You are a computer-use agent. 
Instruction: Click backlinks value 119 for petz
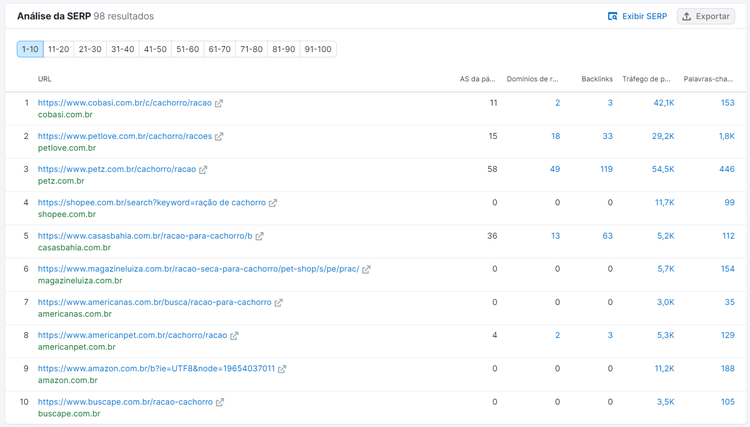click(607, 169)
